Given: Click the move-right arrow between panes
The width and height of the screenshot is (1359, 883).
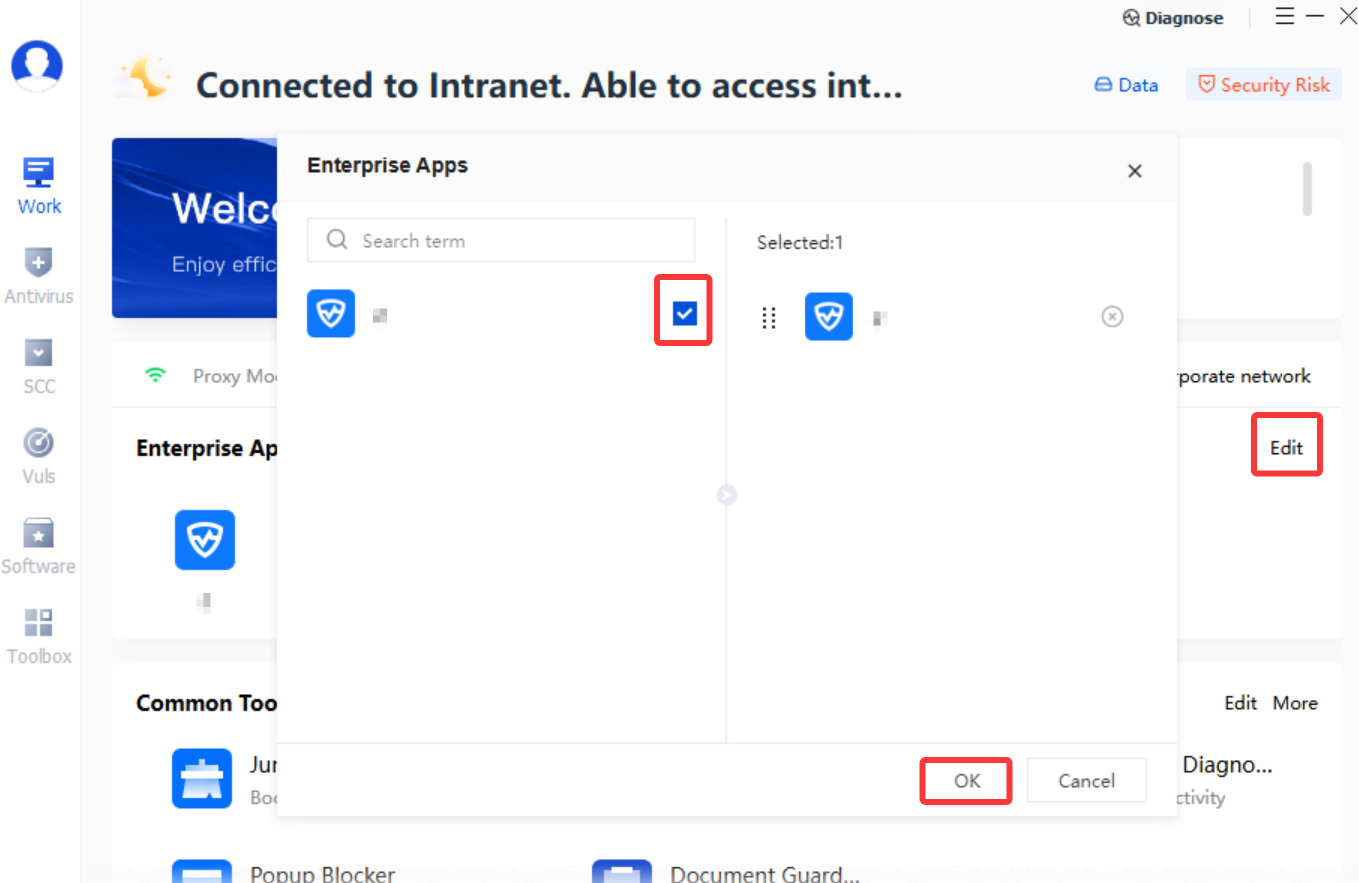Looking at the screenshot, I should point(727,494).
